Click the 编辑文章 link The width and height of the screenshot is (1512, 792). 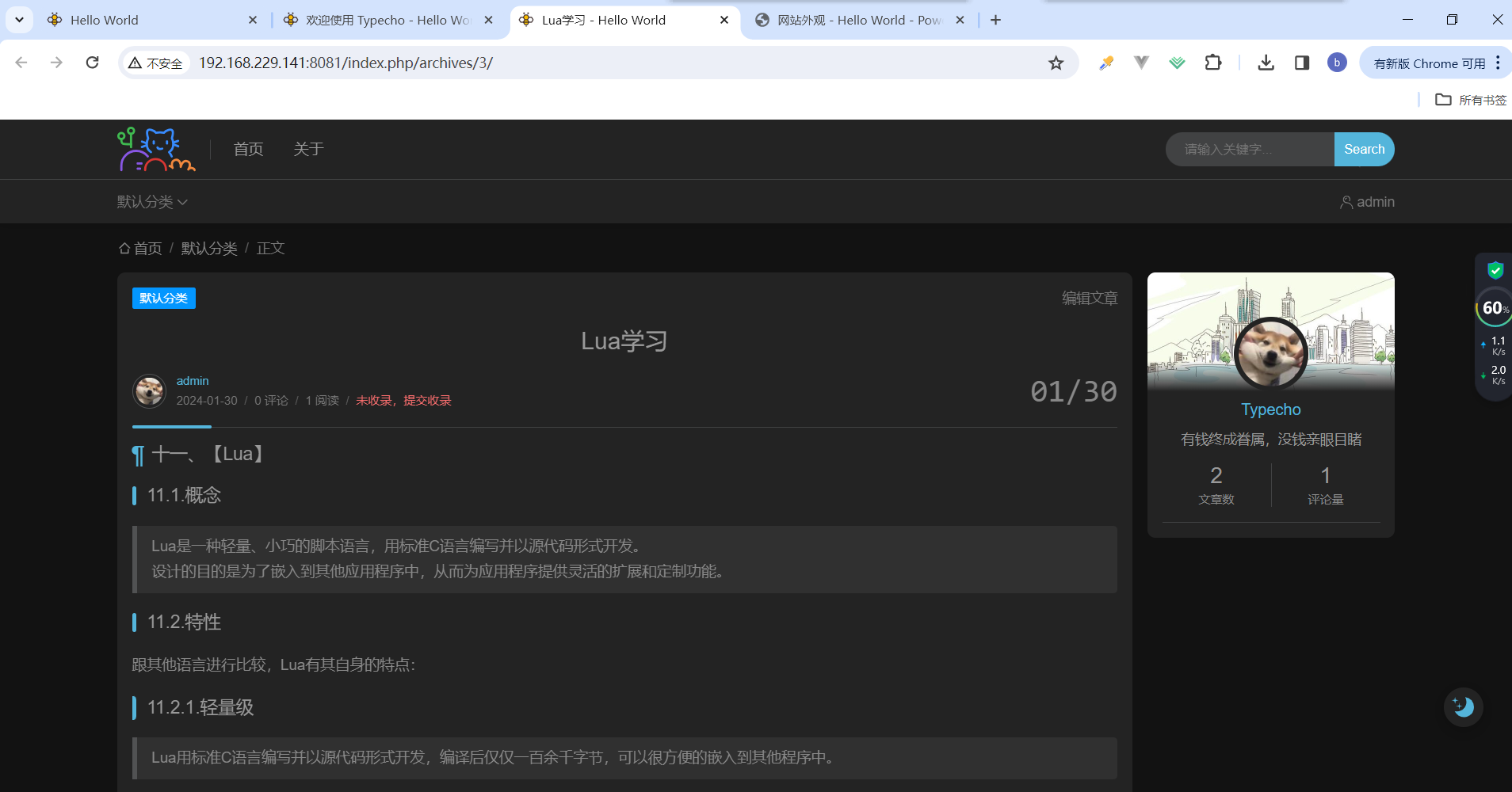[1090, 298]
